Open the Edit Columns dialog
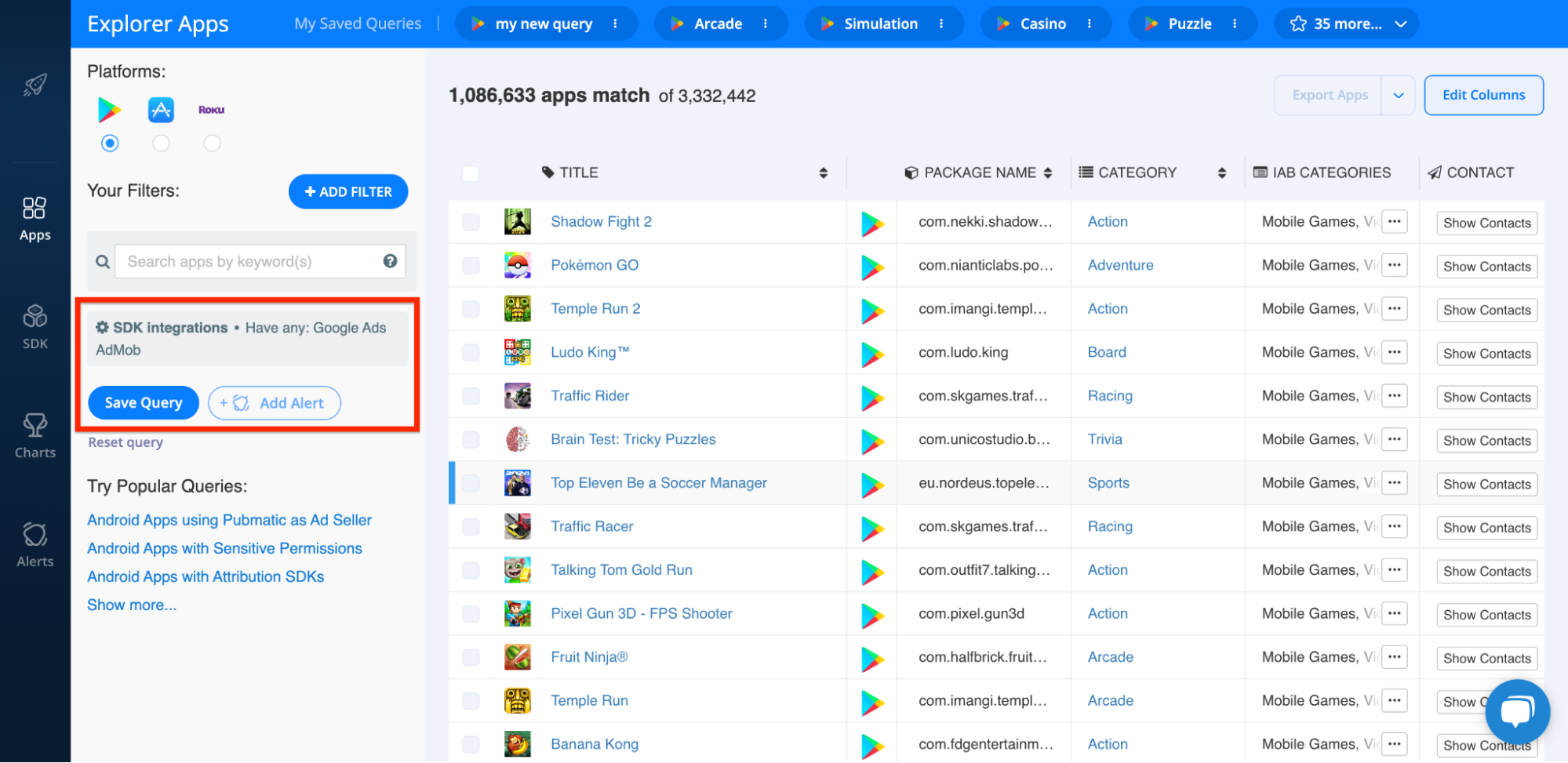 [1484, 96]
